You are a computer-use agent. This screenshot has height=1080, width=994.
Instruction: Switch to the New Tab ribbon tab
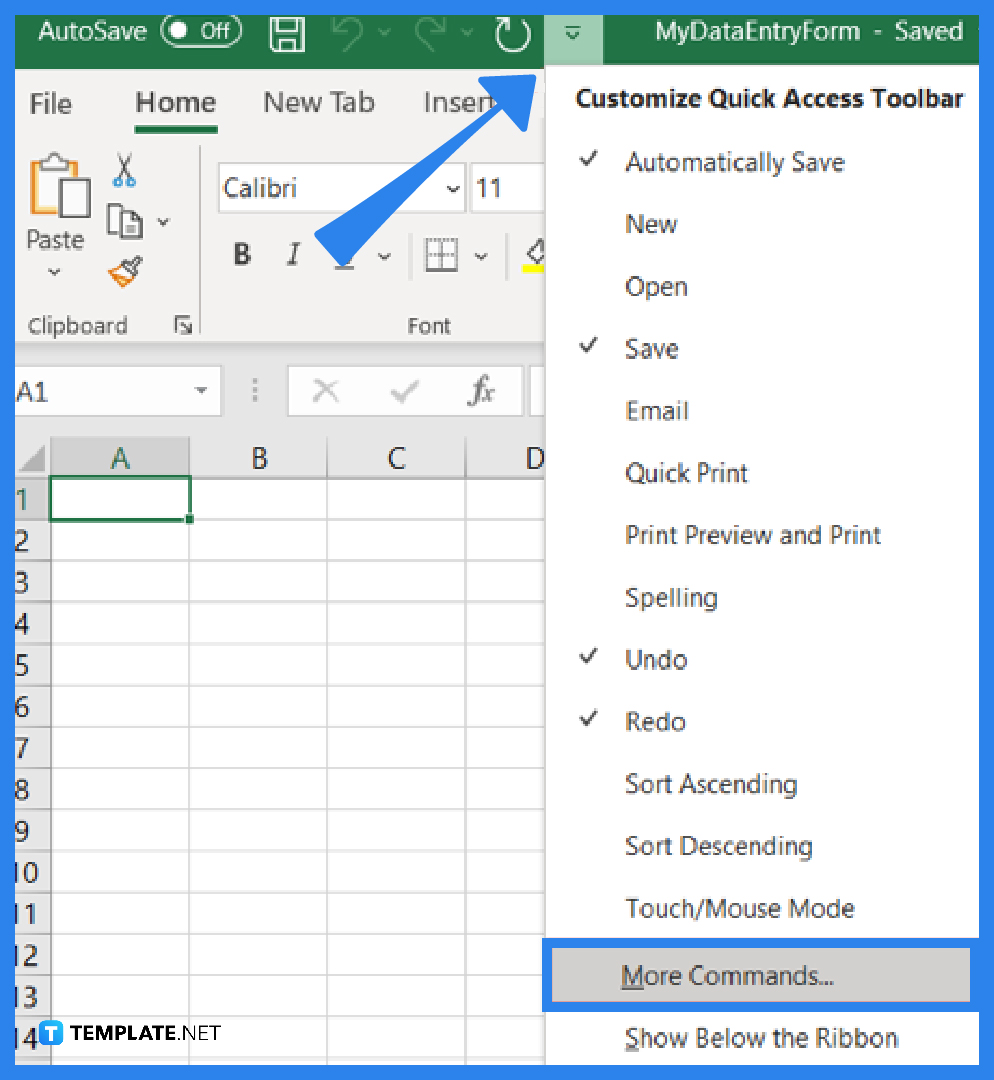318,103
